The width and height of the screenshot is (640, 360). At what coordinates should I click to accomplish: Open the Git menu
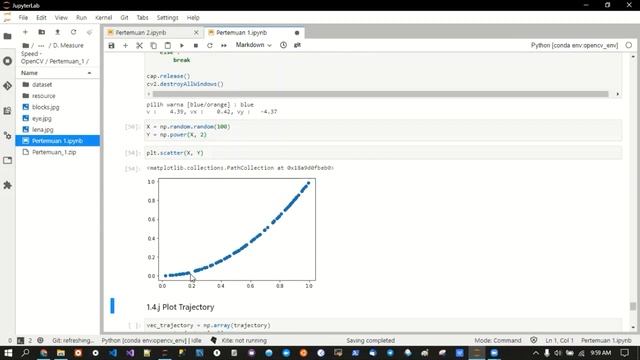[x=124, y=18]
